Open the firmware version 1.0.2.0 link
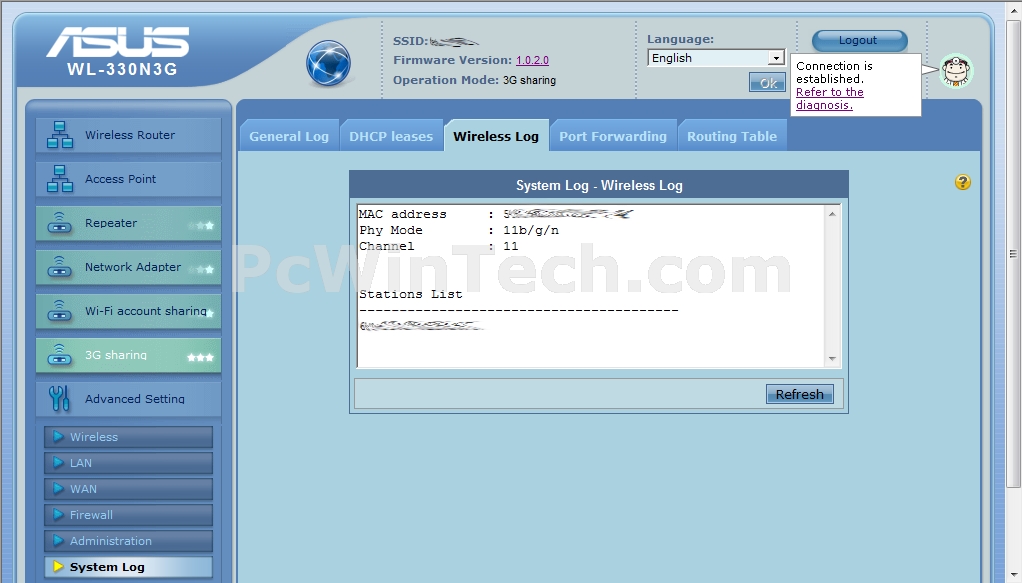The image size is (1022, 583). coord(533,60)
